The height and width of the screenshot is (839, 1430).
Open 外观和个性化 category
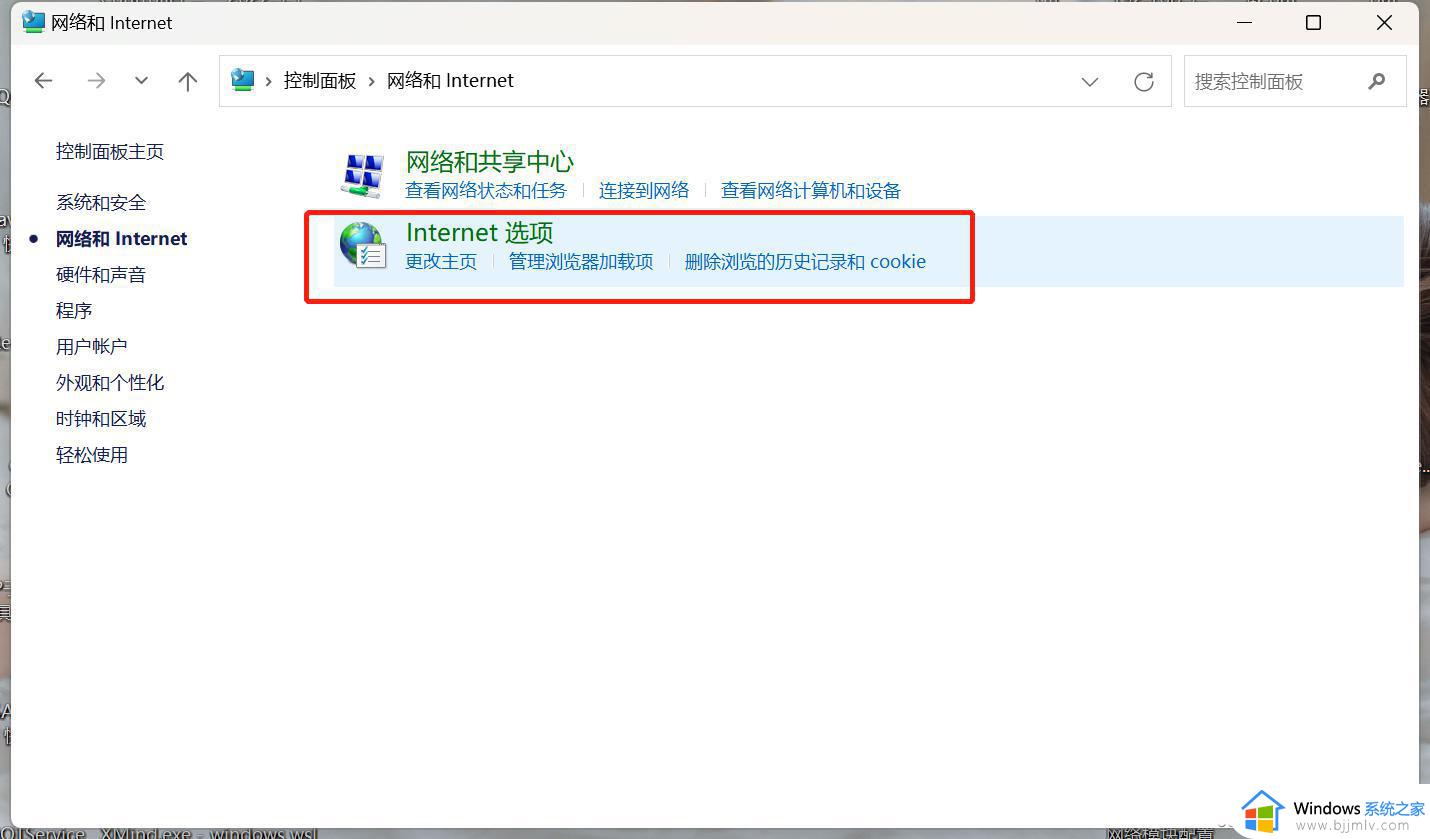(x=110, y=382)
